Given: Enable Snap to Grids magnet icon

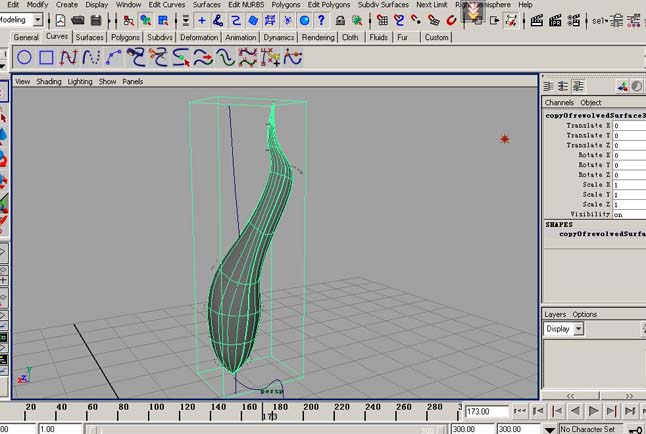Looking at the screenshot, I should 382,20.
